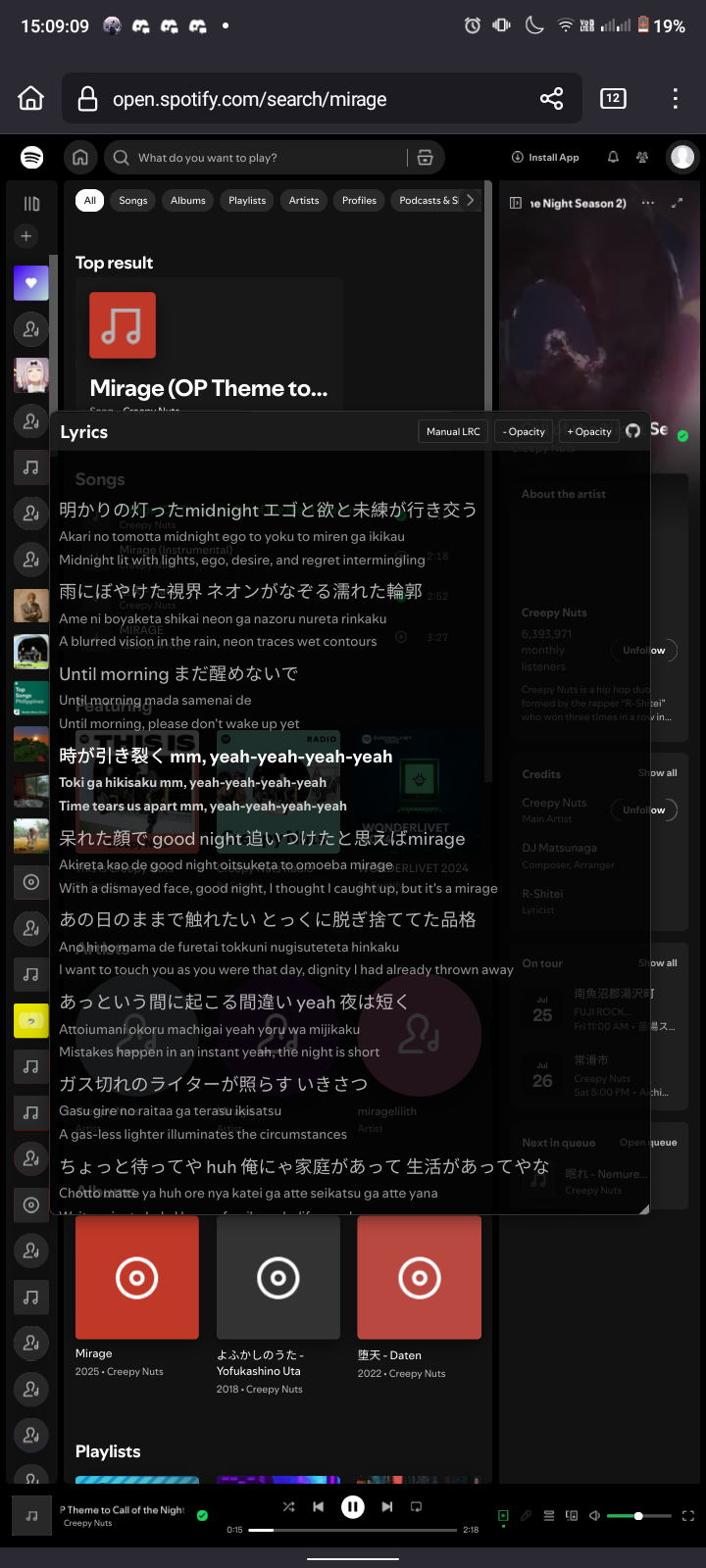Go to Spotify Home
Image resolution: width=706 pixels, height=1568 pixels.
(x=80, y=157)
